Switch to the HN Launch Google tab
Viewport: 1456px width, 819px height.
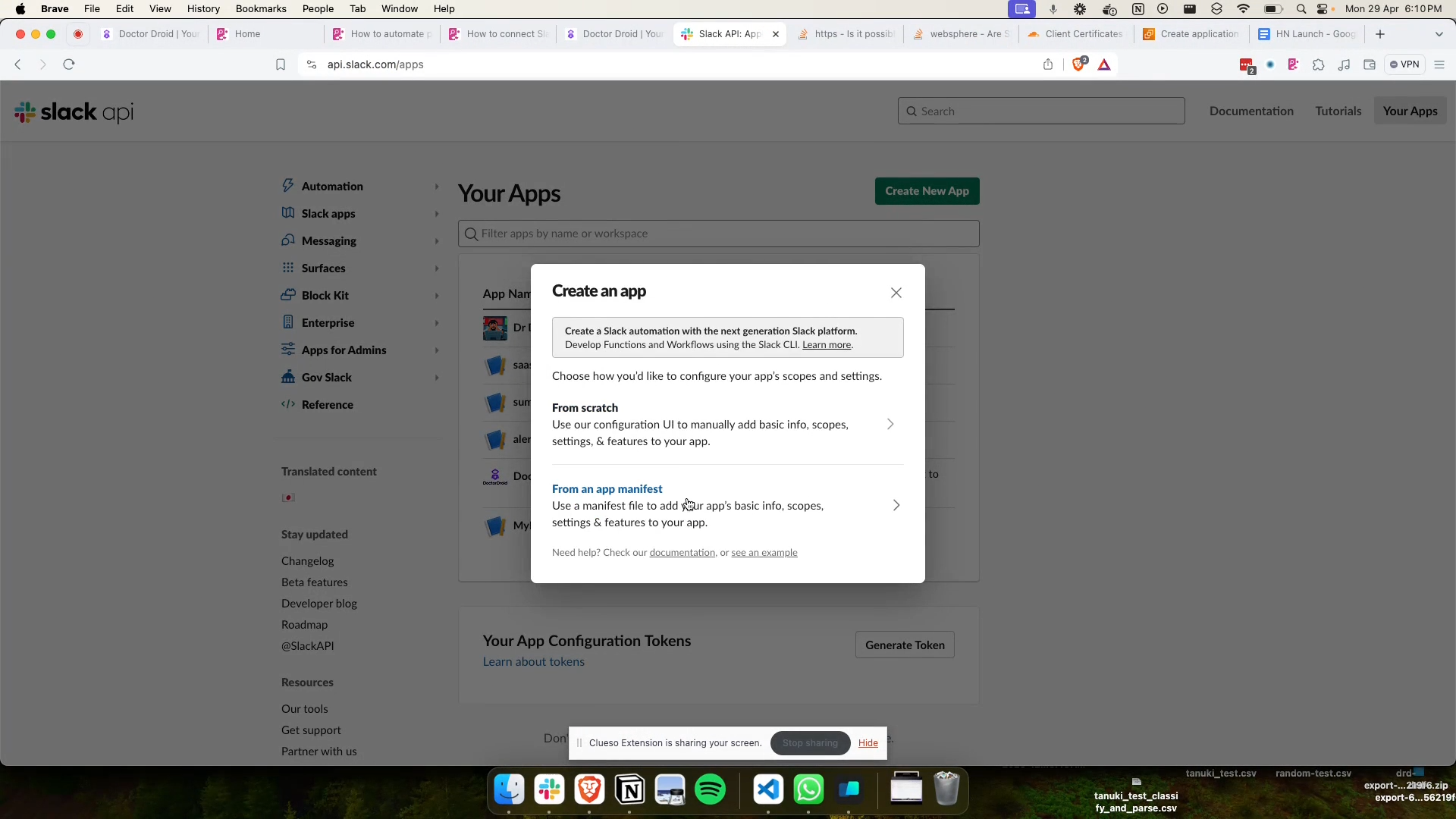click(x=1307, y=34)
